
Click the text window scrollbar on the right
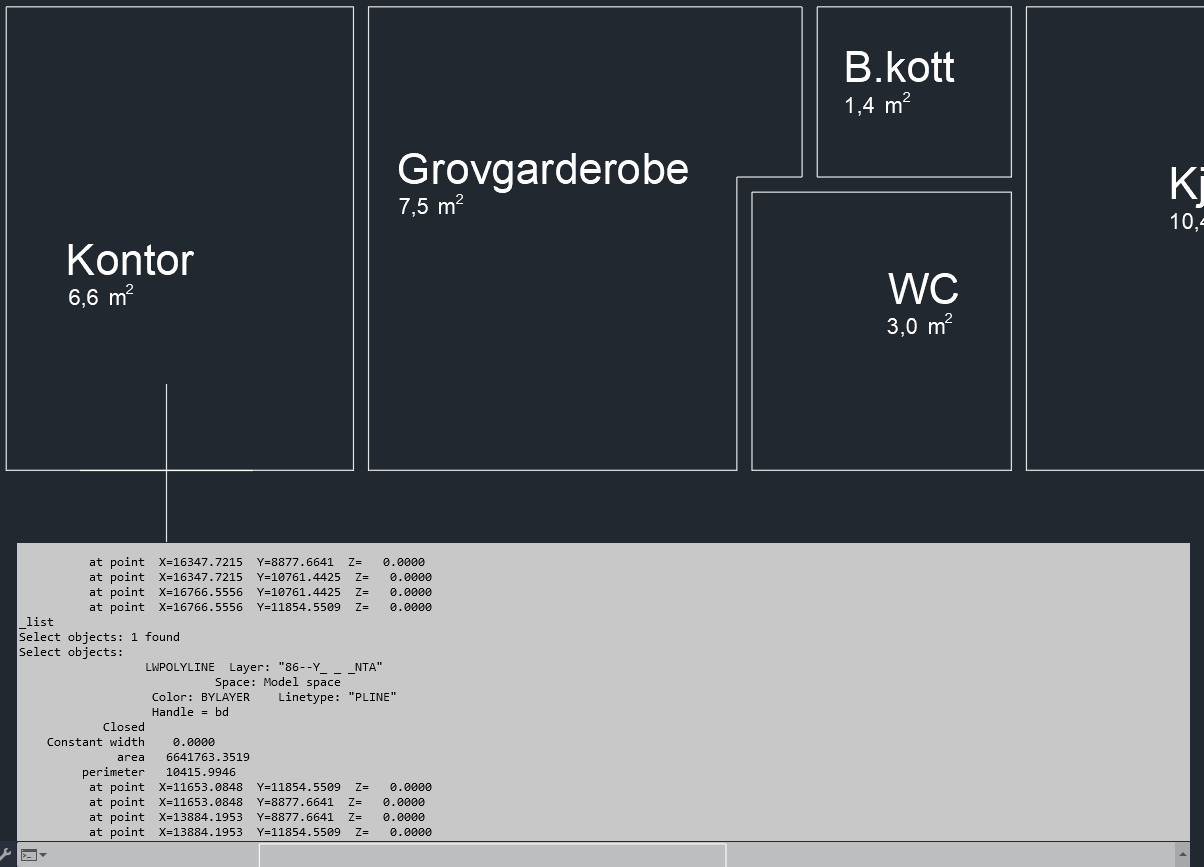[x=1182, y=690]
